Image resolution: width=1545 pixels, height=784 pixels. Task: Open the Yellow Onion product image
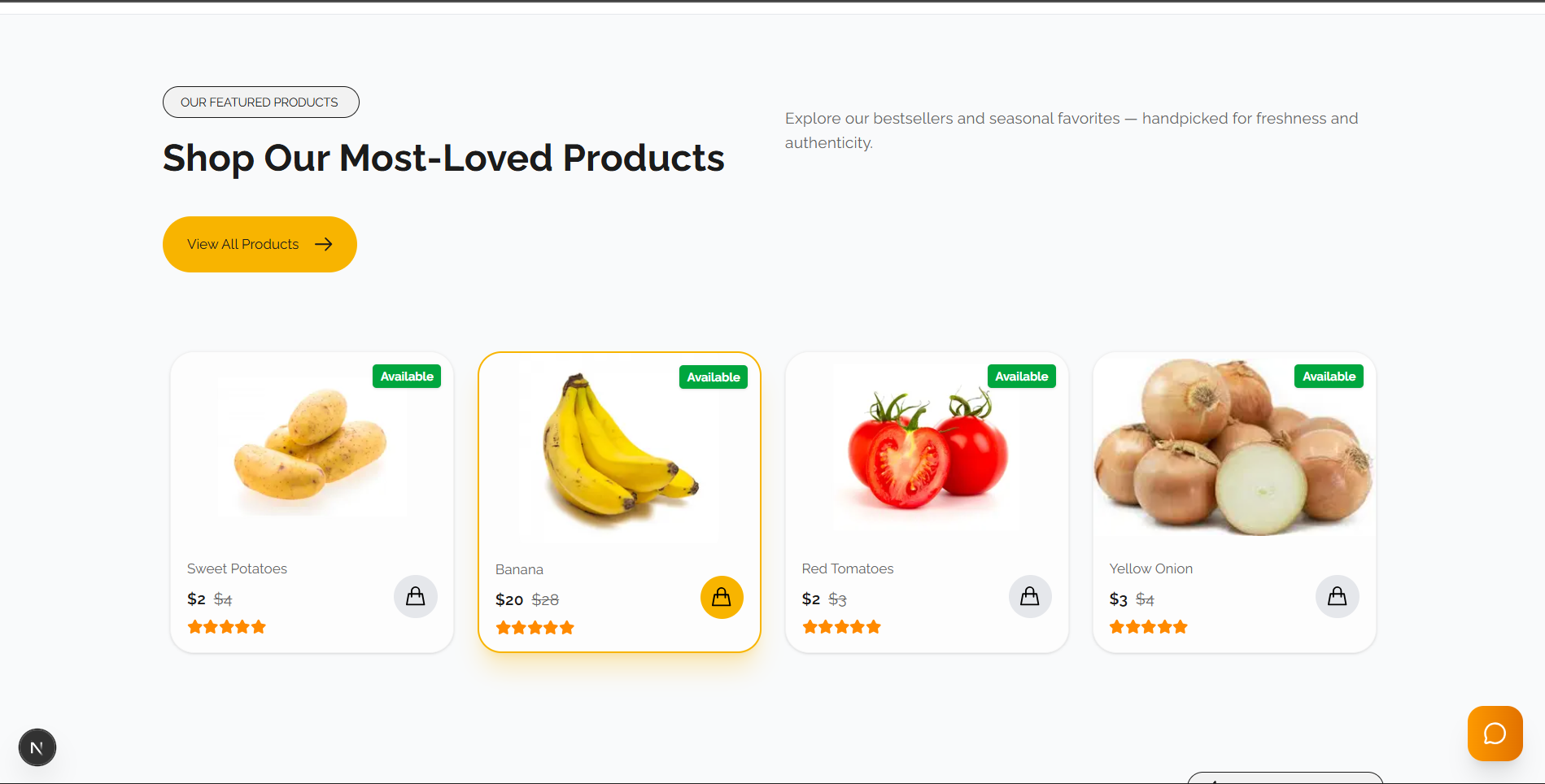click(1234, 449)
